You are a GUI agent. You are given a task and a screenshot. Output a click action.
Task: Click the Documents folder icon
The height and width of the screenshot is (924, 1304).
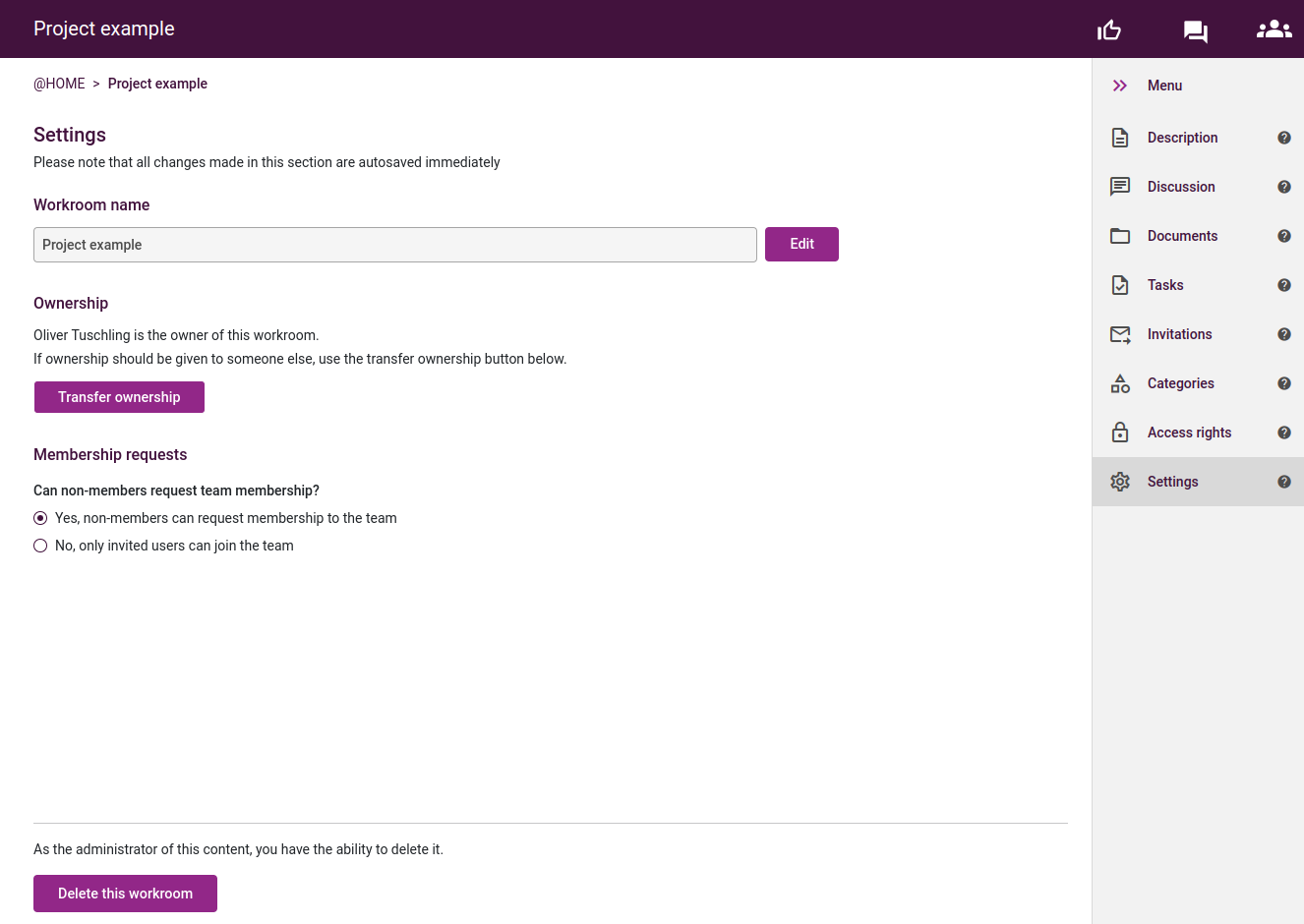(x=1120, y=236)
